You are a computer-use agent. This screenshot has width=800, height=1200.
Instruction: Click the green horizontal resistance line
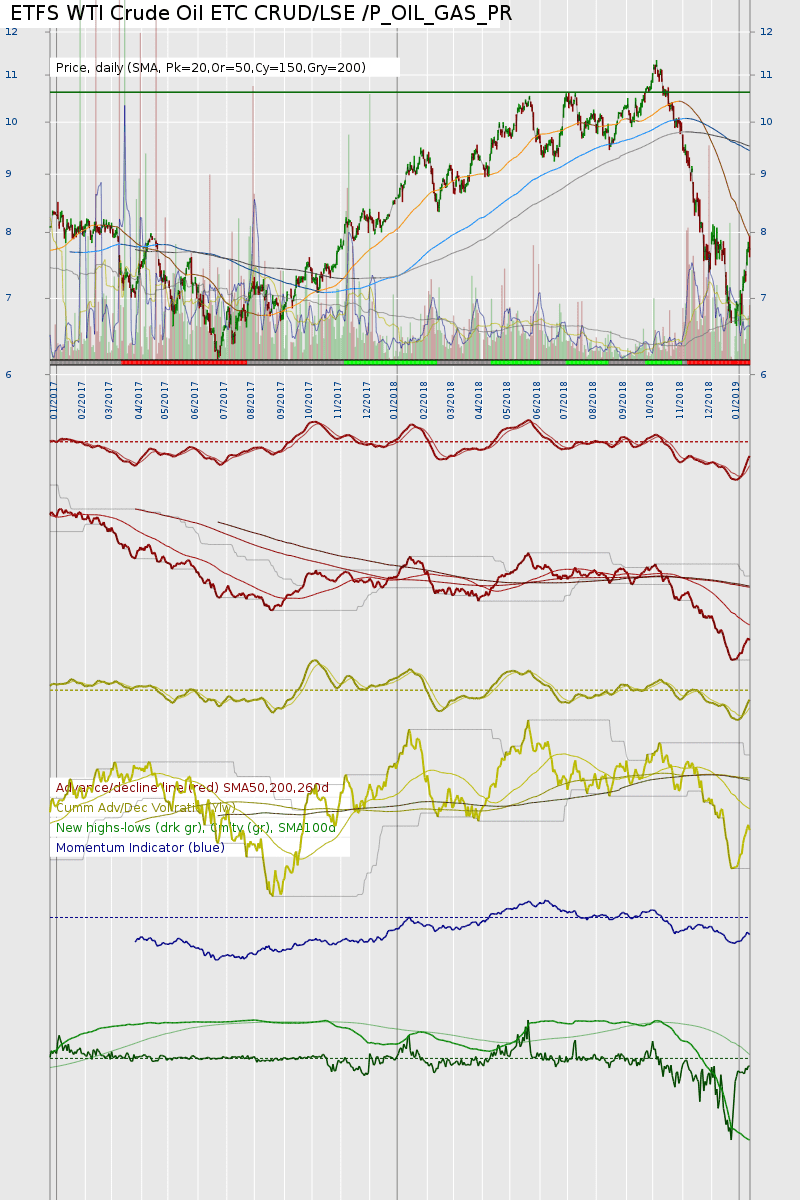400,92
